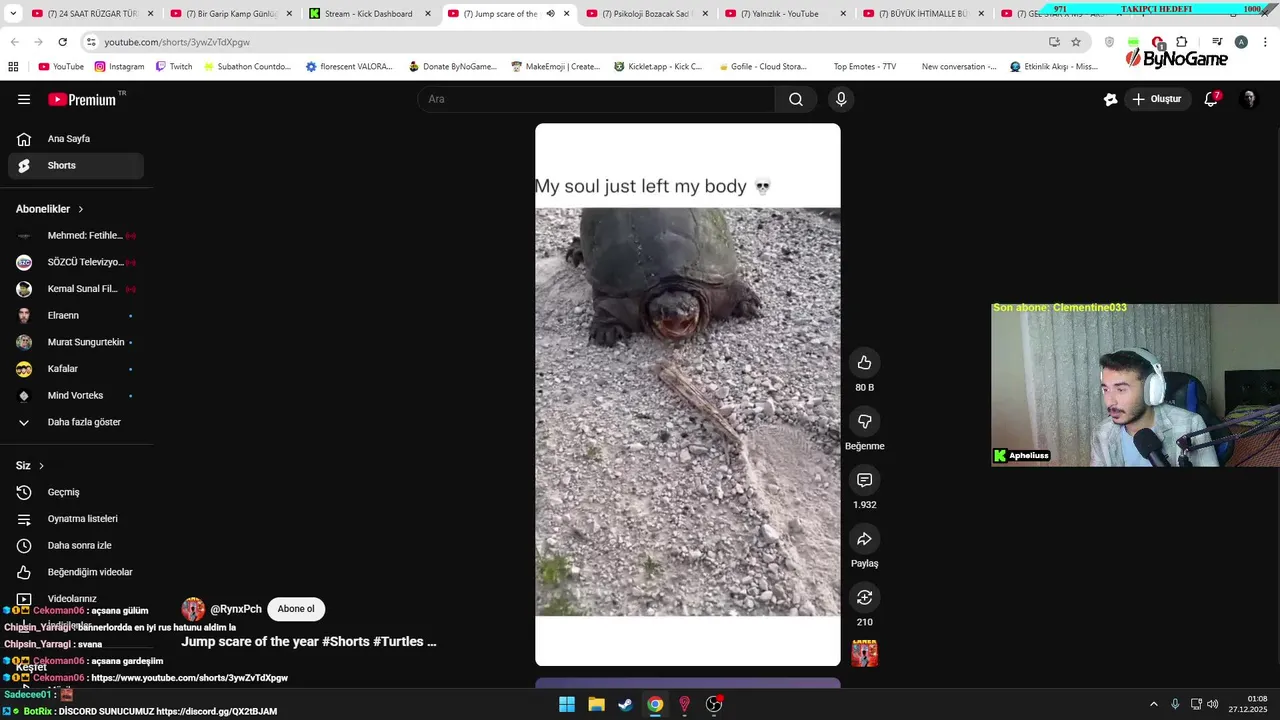Open the remix button showing 210
The height and width of the screenshot is (720, 1280).
click(865, 597)
